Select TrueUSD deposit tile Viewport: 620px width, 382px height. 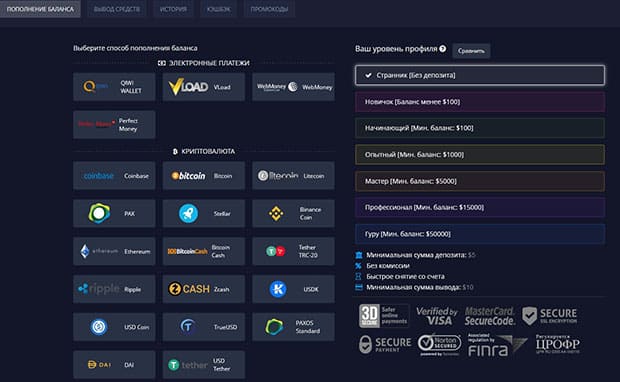tap(204, 327)
